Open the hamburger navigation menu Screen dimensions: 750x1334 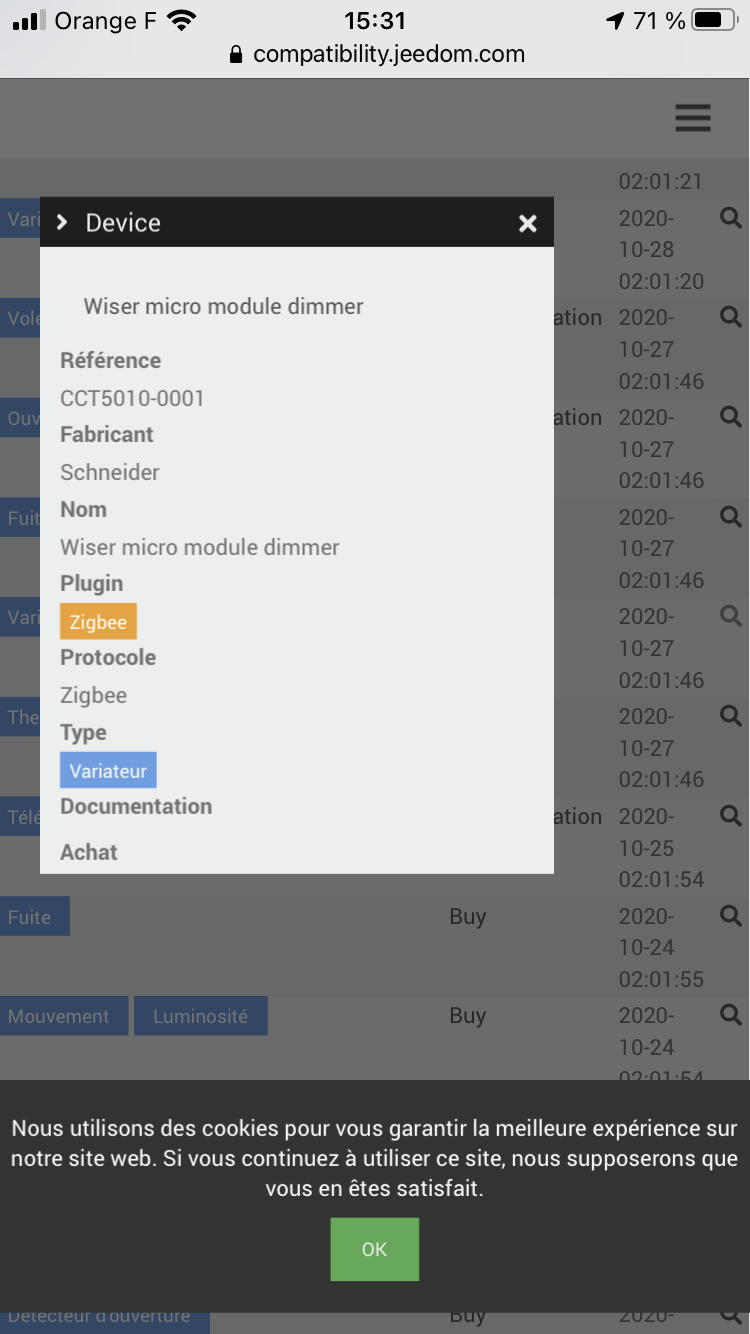click(692, 118)
